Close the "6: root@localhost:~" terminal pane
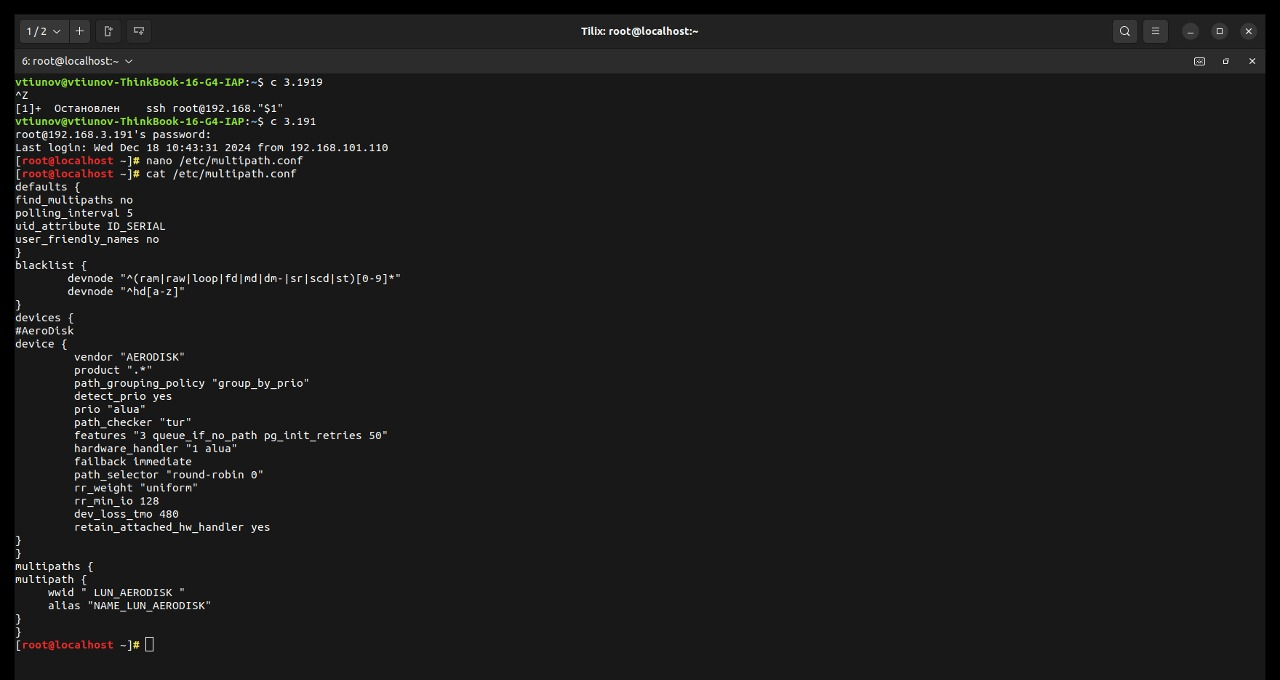The width and height of the screenshot is (1280, 680). tap(1252, 61)
